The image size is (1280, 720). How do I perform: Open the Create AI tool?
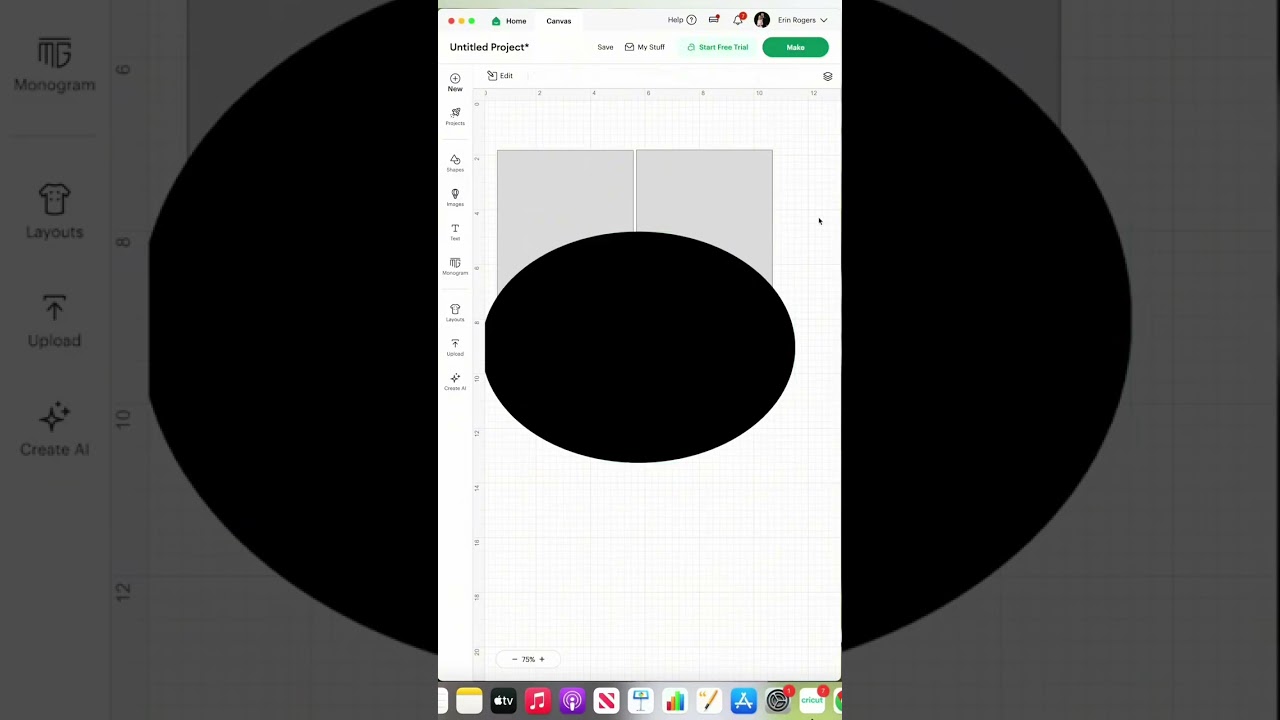455,382
